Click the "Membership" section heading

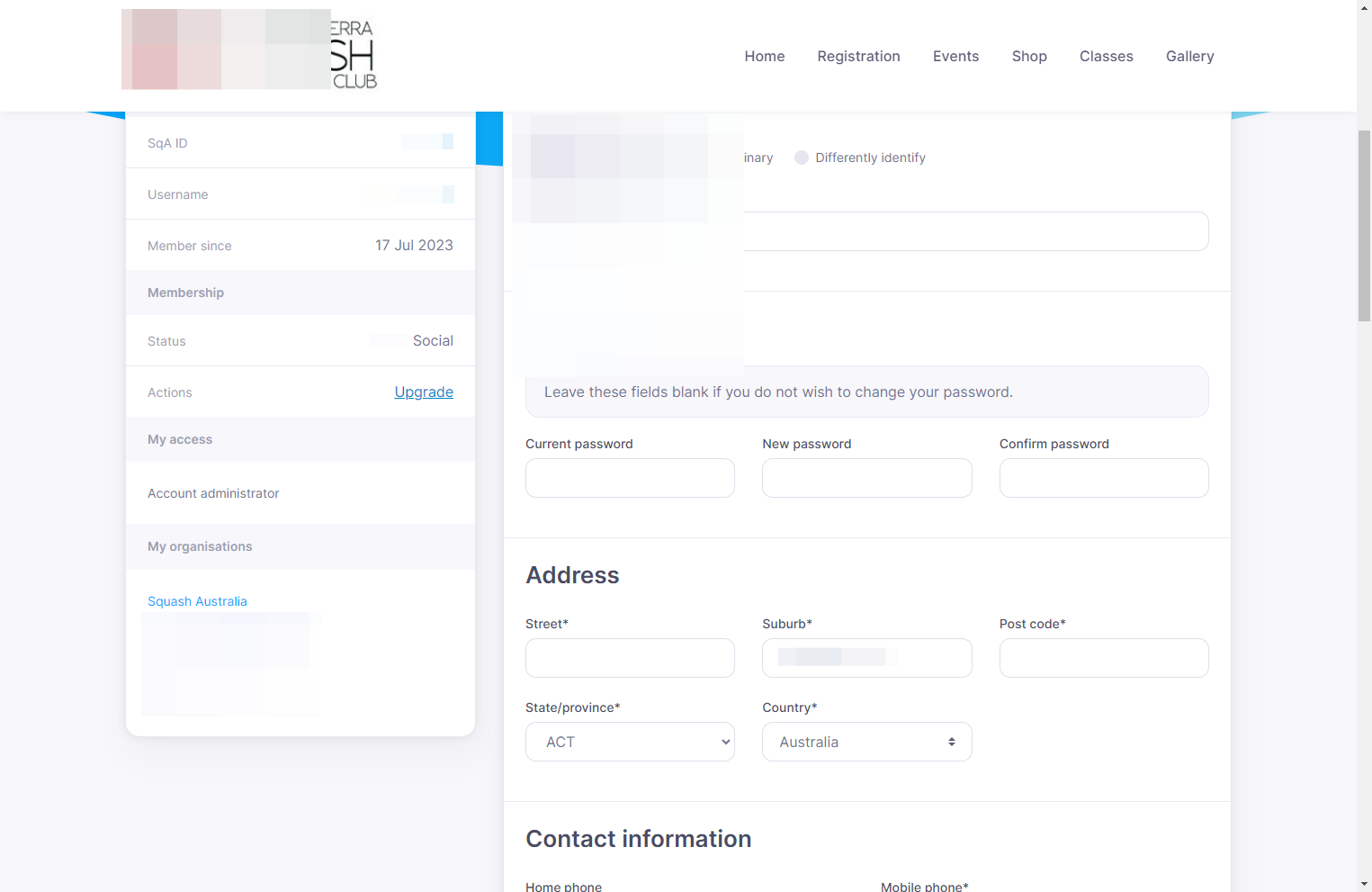point(185,293)
